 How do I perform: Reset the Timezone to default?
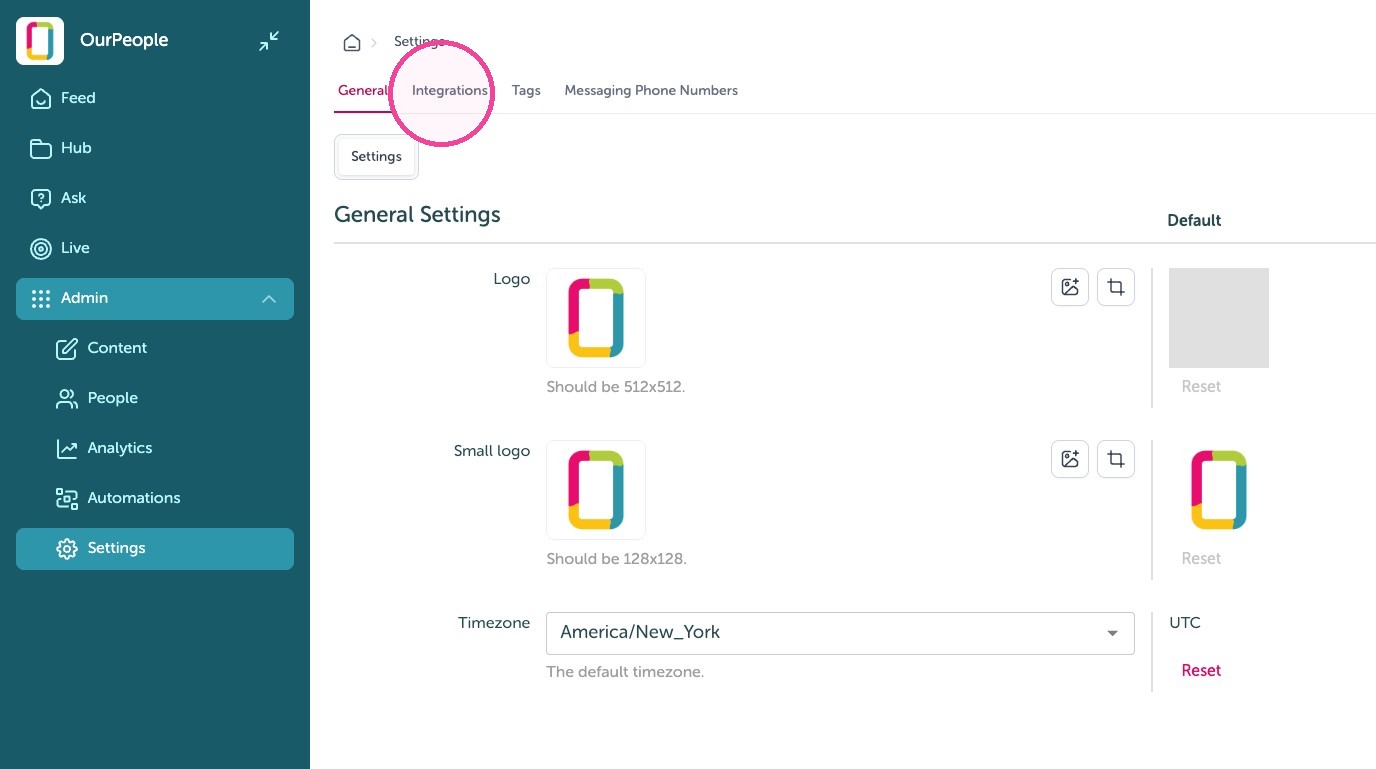pyautogui.click(x=1201, y=671)
